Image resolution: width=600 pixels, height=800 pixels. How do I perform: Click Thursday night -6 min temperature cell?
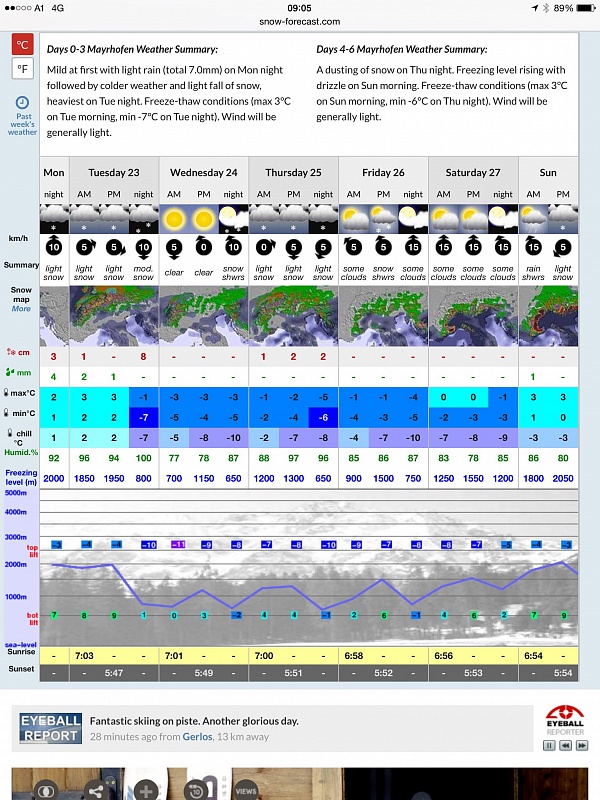tap(323, 417)
